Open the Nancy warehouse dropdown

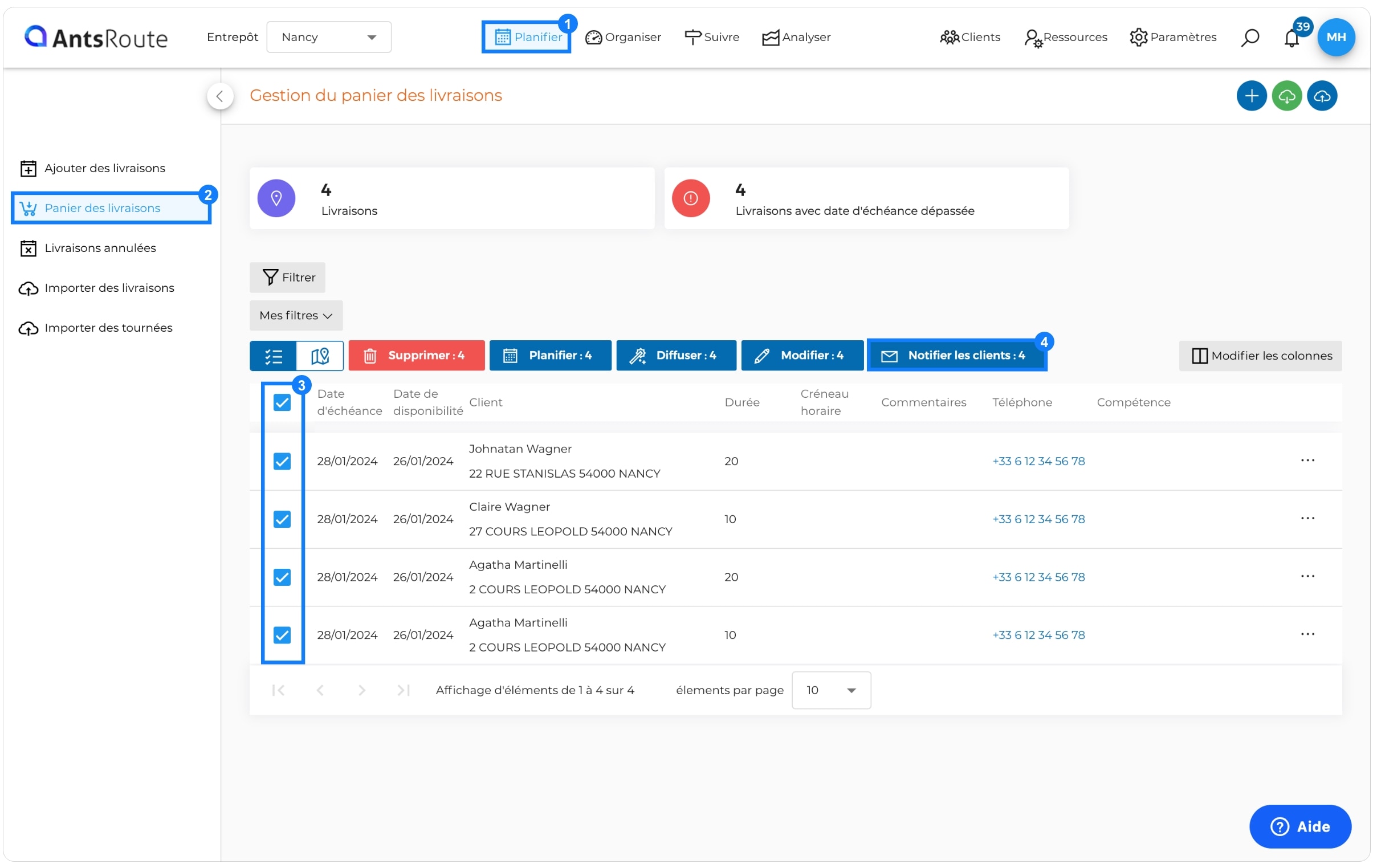point(329,37)
